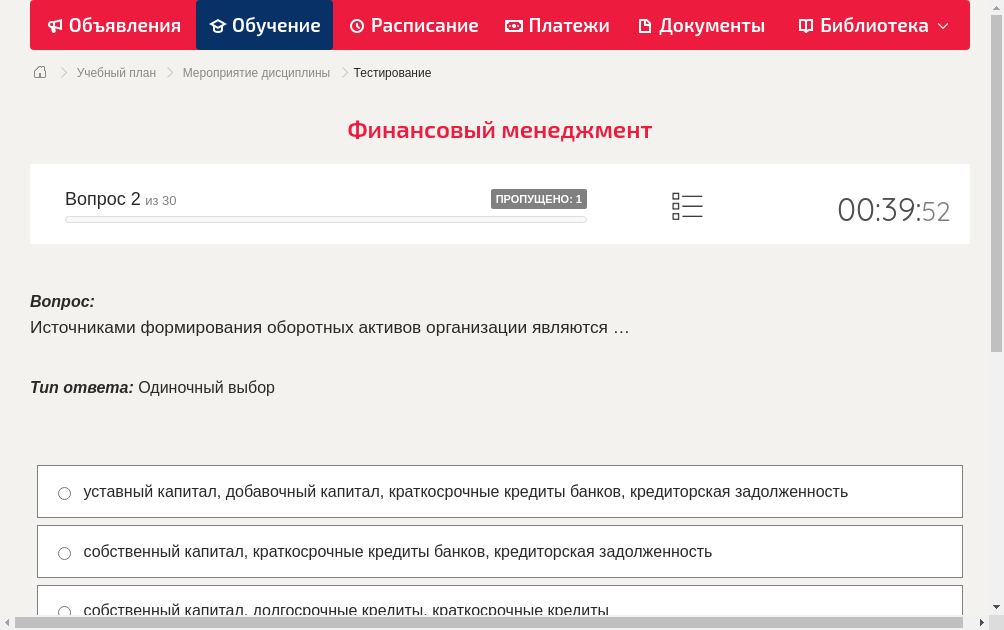Click the question progress bar
The image size is (1004, 630).
click(325, 219)
